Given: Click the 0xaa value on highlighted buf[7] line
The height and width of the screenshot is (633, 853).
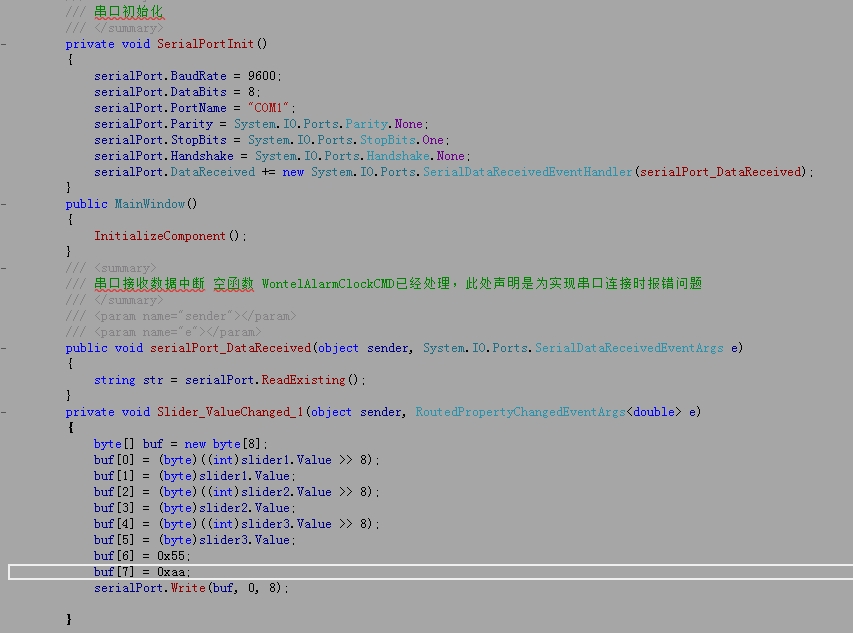Looking at the screenshot, I should tap(171, 572).
